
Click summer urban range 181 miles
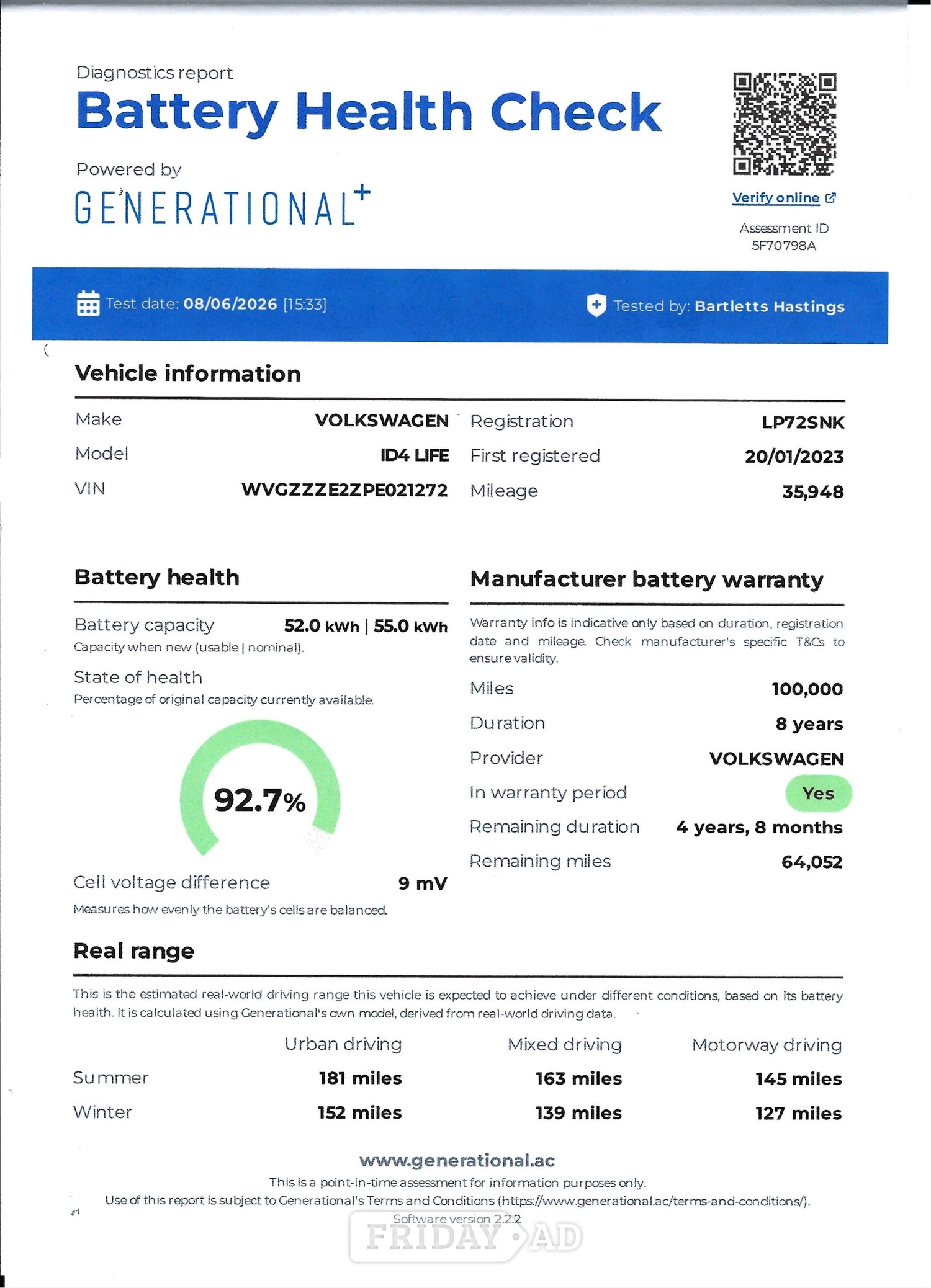[x=360, y=1079]
